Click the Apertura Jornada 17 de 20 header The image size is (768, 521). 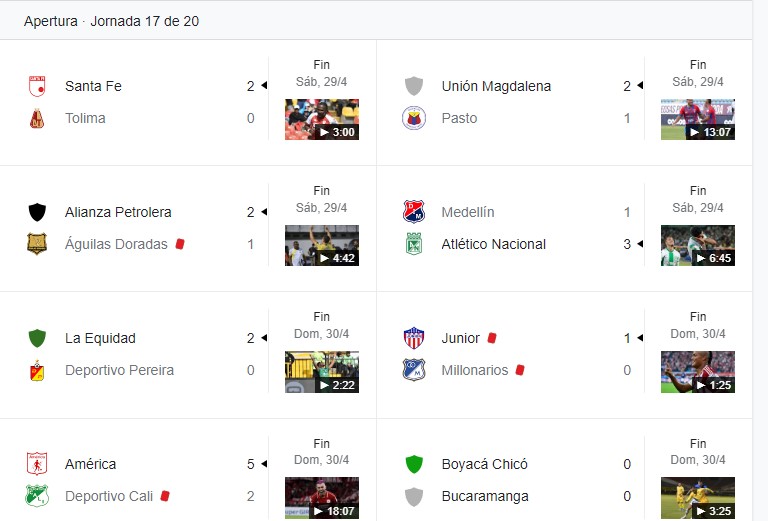coord(112,22)
